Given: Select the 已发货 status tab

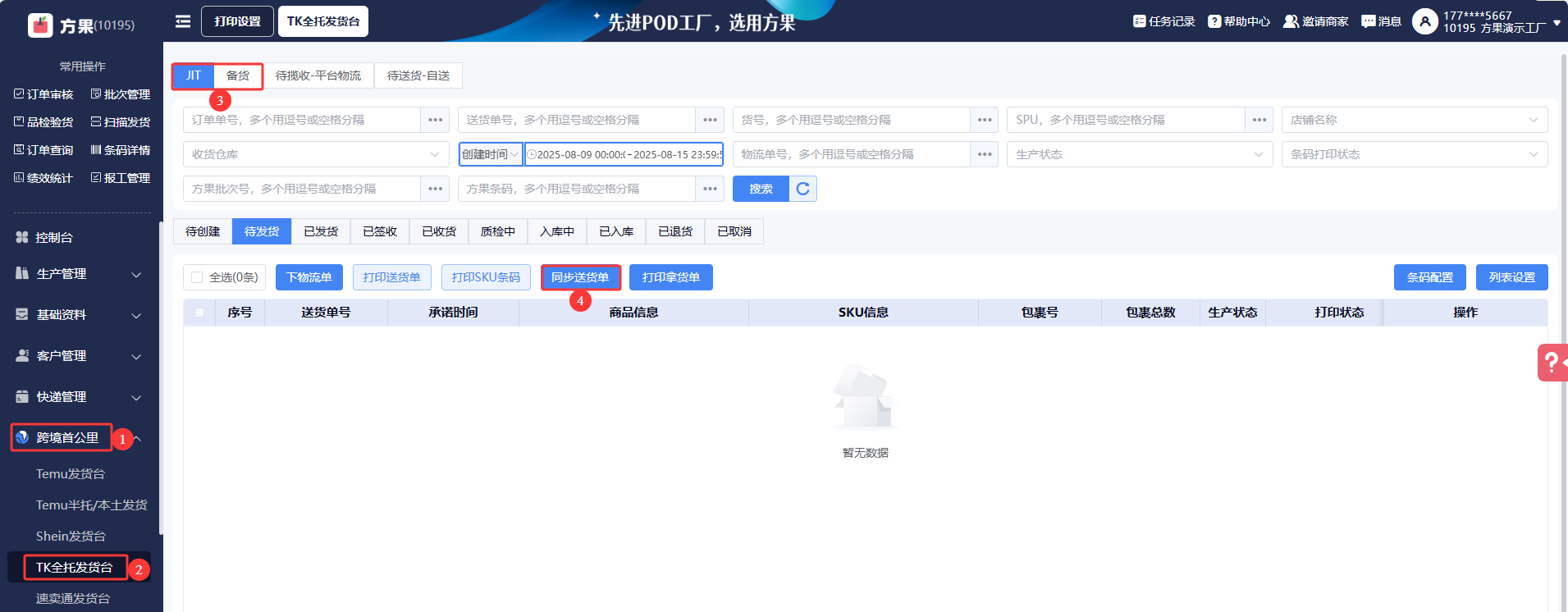Looking at the screenshot, I should [x=321, y=231].
